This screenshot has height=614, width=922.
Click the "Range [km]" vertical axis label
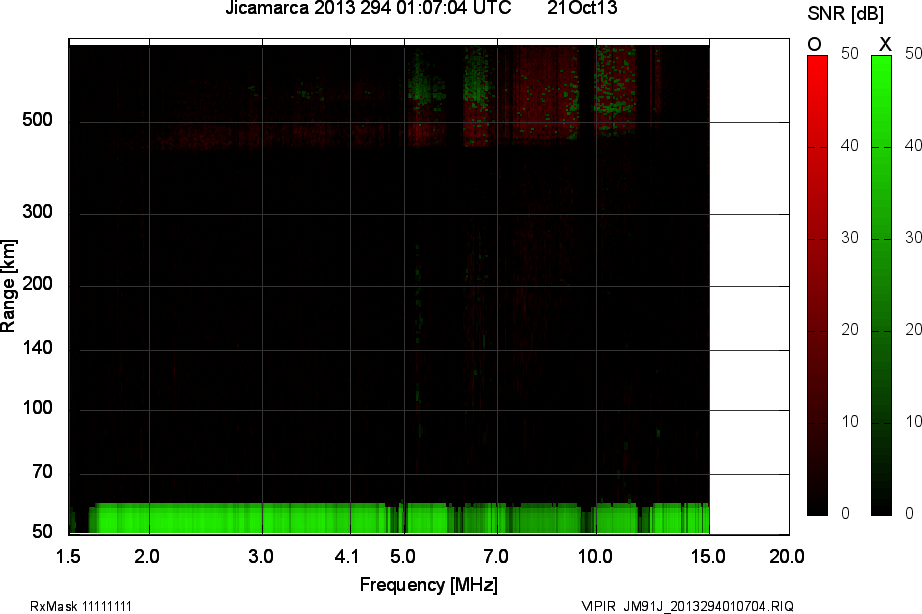[8, 286]
